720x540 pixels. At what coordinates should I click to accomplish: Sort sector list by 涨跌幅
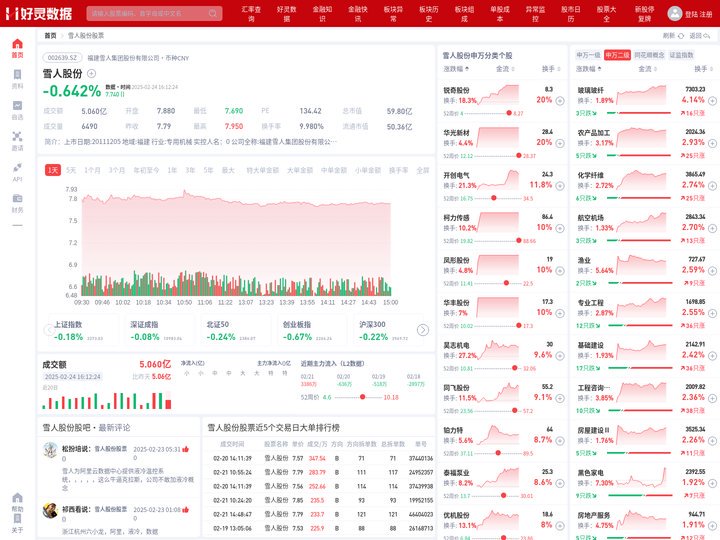pos(589,69)
